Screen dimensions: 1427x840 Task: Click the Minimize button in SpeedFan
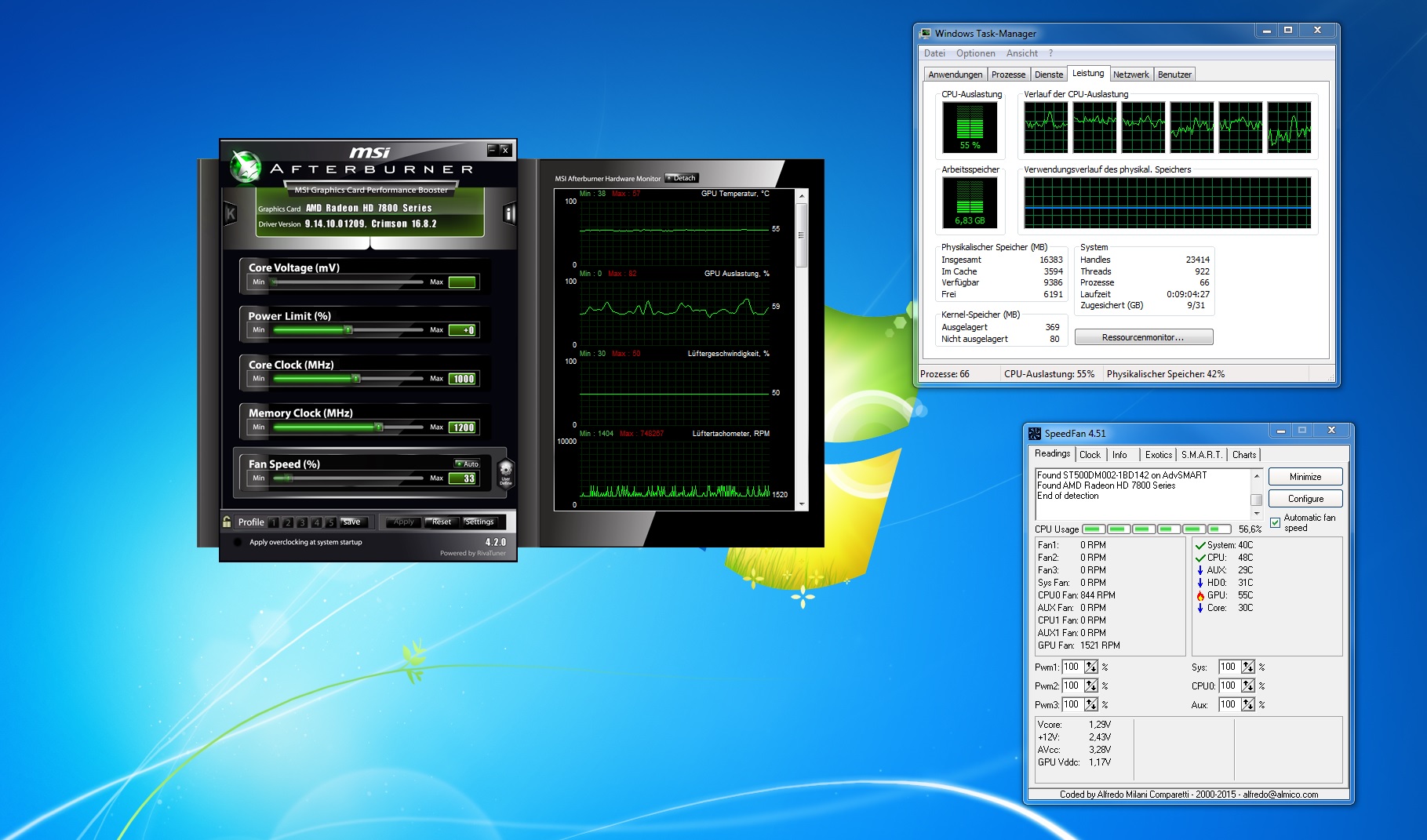pyautogui.click(x=1305, y=477)
